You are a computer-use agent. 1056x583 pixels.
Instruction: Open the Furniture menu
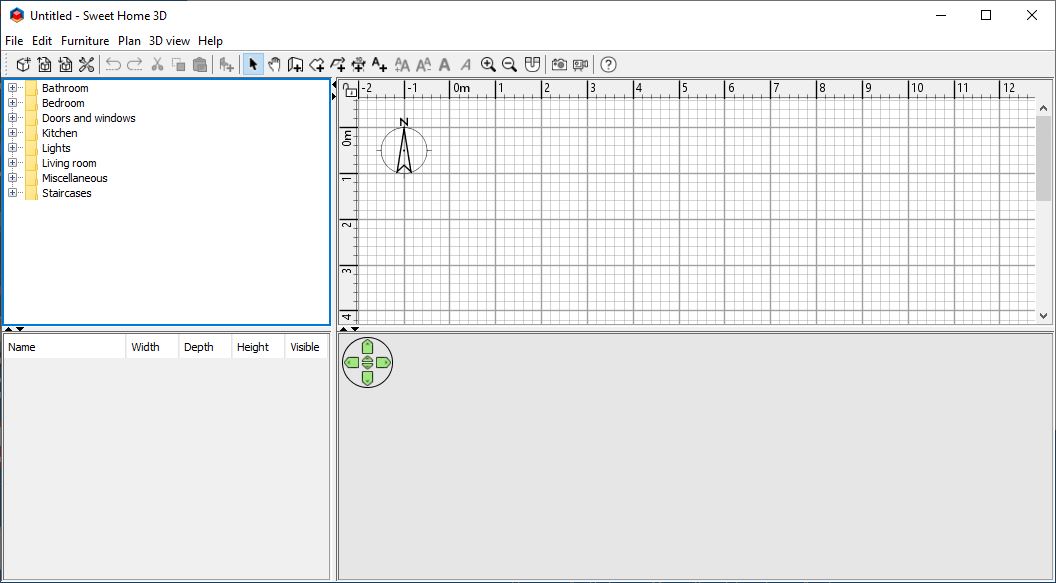click(x=85, y=41)
